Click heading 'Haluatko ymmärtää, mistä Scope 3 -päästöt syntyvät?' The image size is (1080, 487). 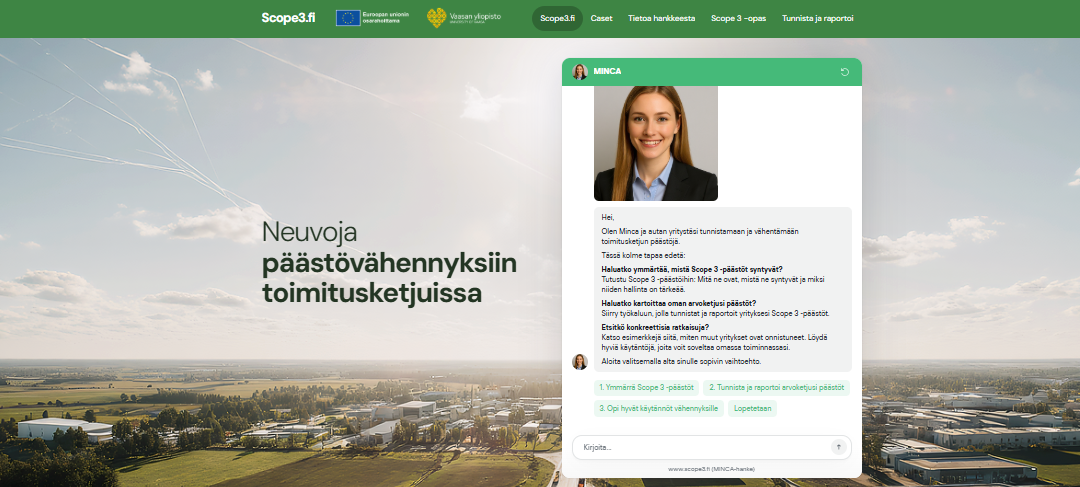[x=692, y=269]
